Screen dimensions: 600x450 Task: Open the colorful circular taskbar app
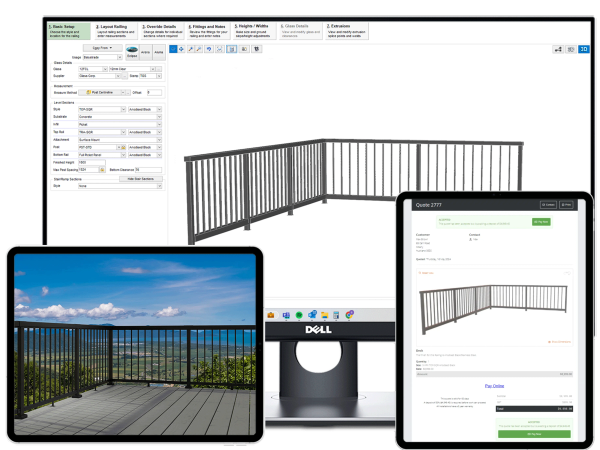coord(349,315)
